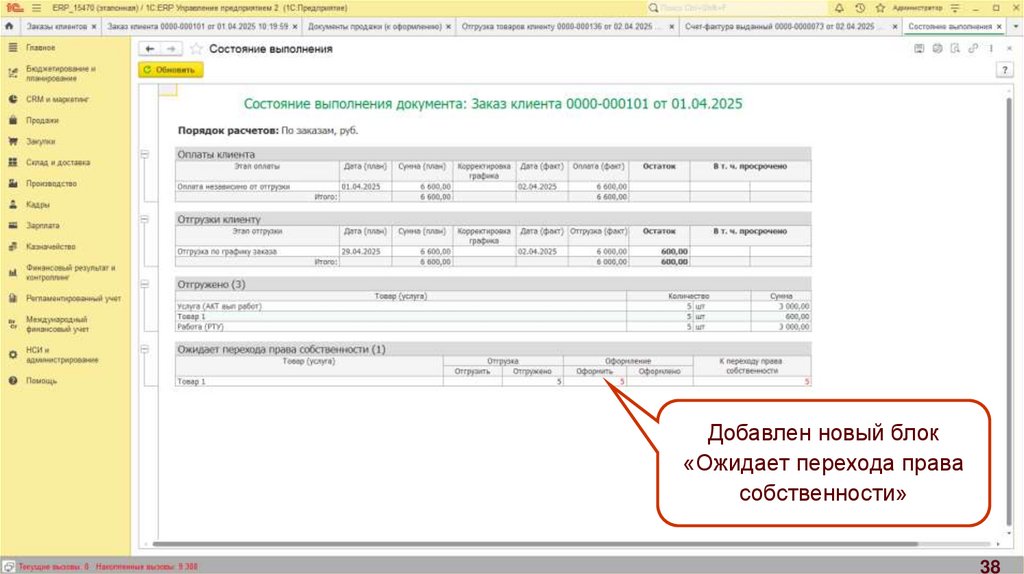The width and height of the screenshot is (1024, 574).
Task: Collapse the Отгрузки клиенту group
Action: click(x=145, y=219)
